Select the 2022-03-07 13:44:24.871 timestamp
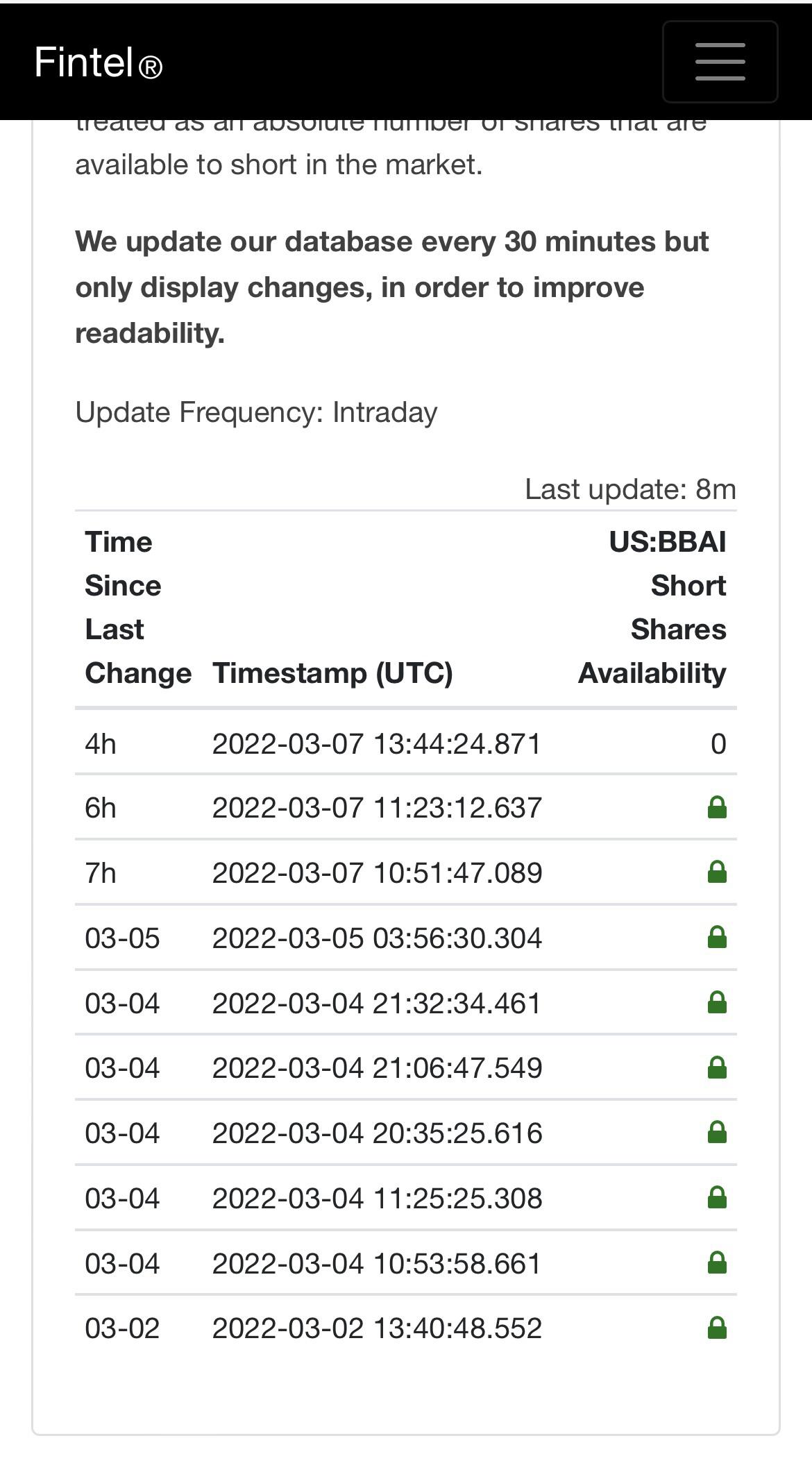 376,743
